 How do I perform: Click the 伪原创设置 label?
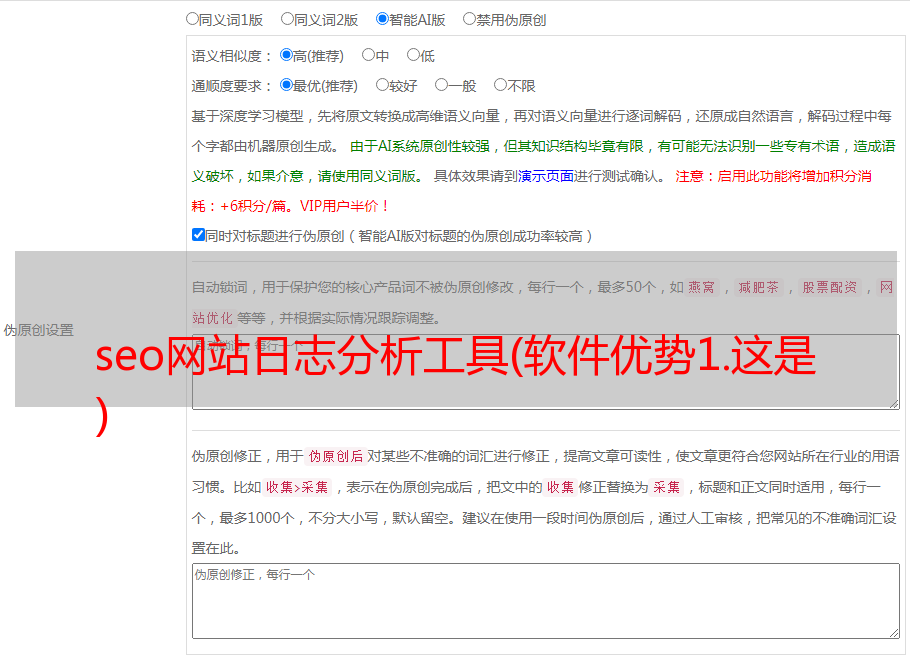(39, 330)
